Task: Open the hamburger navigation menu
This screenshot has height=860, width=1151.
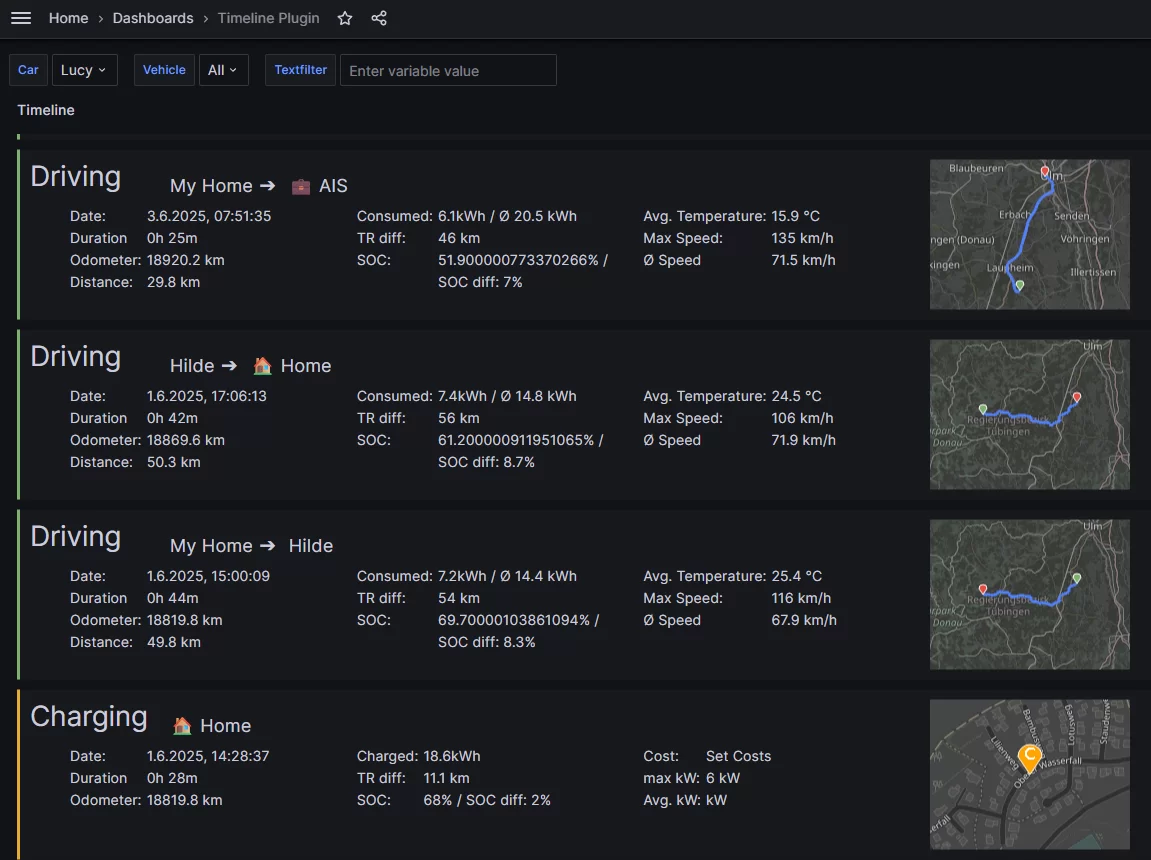Action: point(21,18)
